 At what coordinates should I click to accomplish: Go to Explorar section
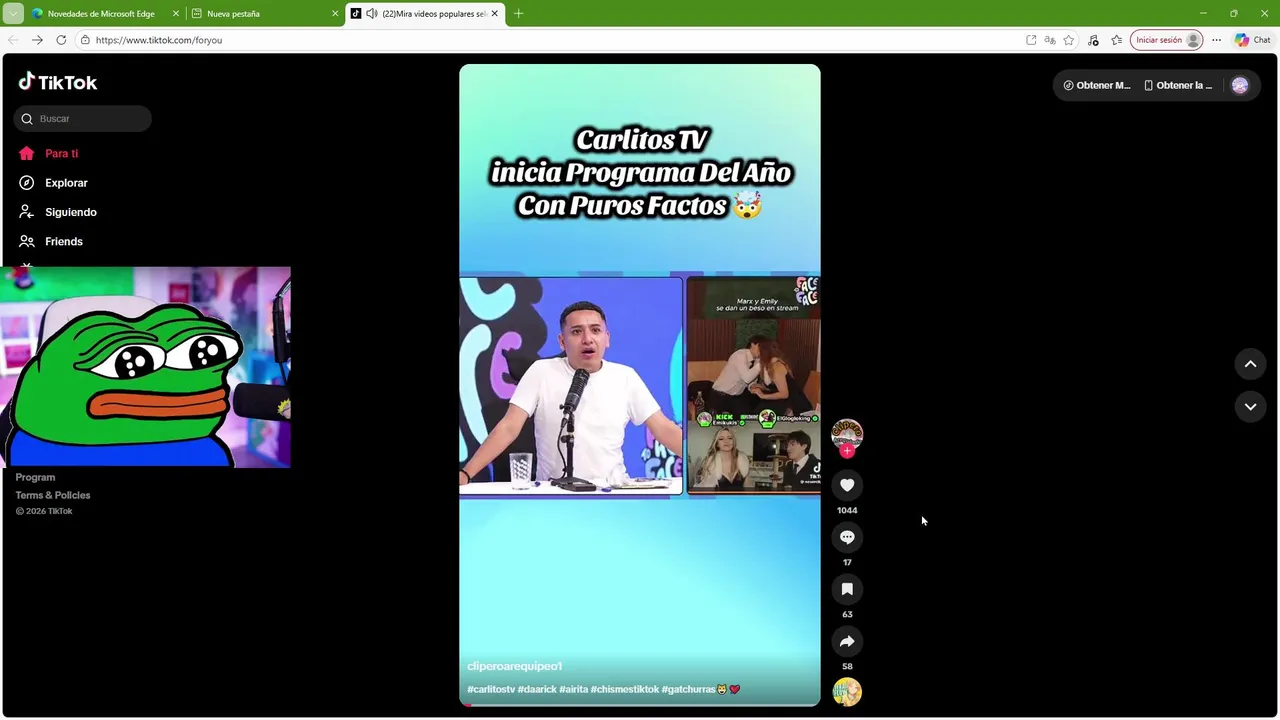tap(66, 183)
